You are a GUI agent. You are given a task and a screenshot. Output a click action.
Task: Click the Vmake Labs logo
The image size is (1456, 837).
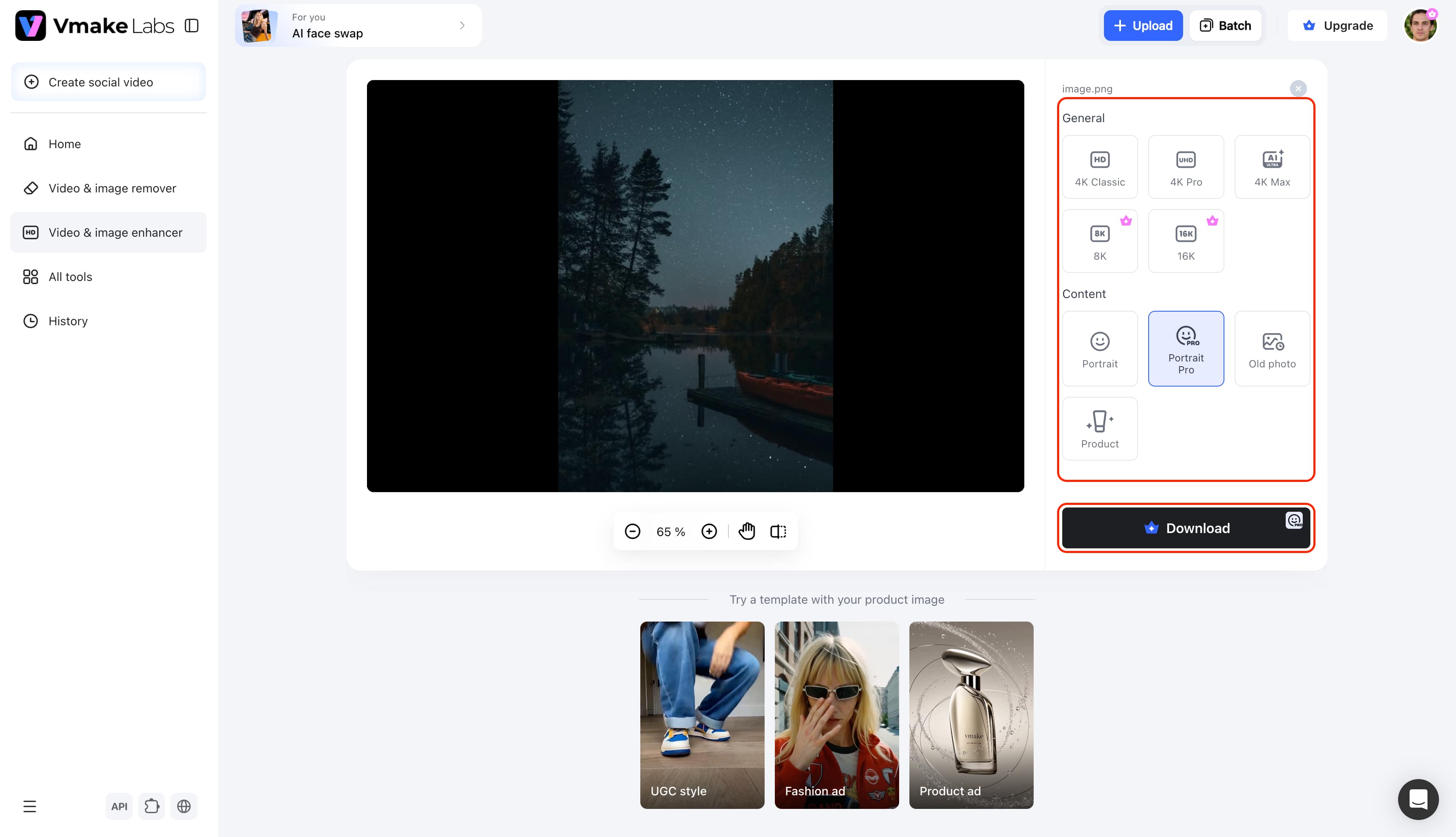pyautogui.click(x=95, y=25)
